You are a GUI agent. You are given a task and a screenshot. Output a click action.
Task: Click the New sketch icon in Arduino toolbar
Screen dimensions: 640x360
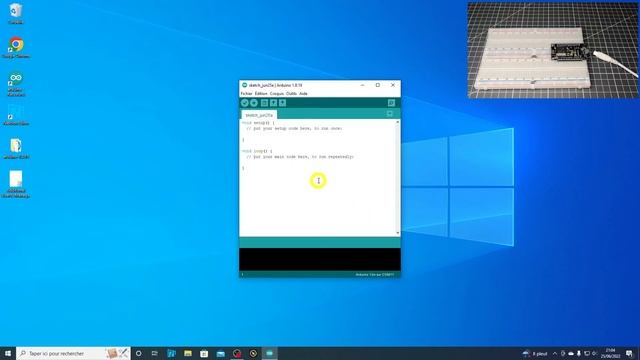[x=264, y=103]
